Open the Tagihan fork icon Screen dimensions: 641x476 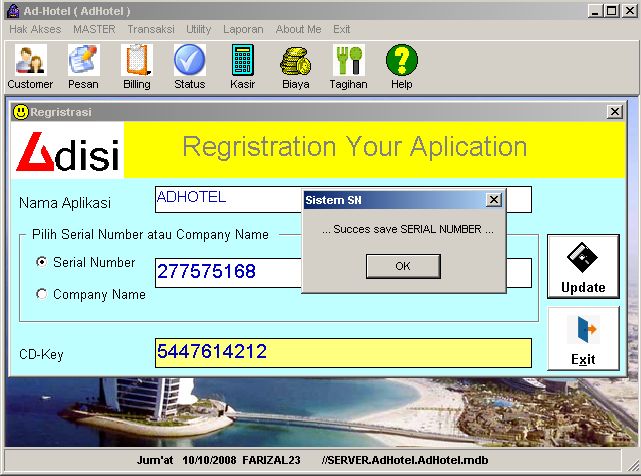tap(348, 61)
